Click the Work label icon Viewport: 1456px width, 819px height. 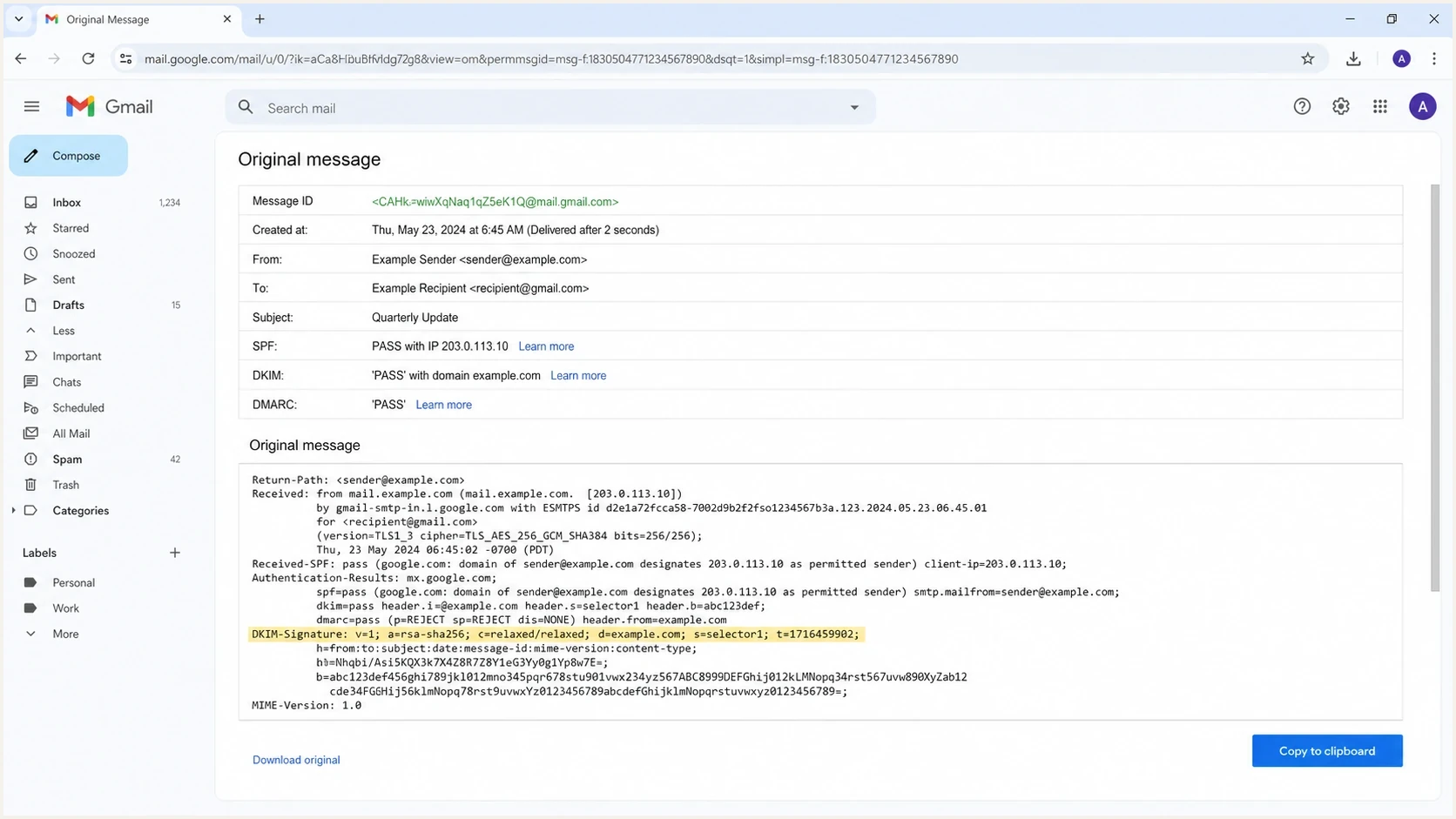[x=30, y=608]
